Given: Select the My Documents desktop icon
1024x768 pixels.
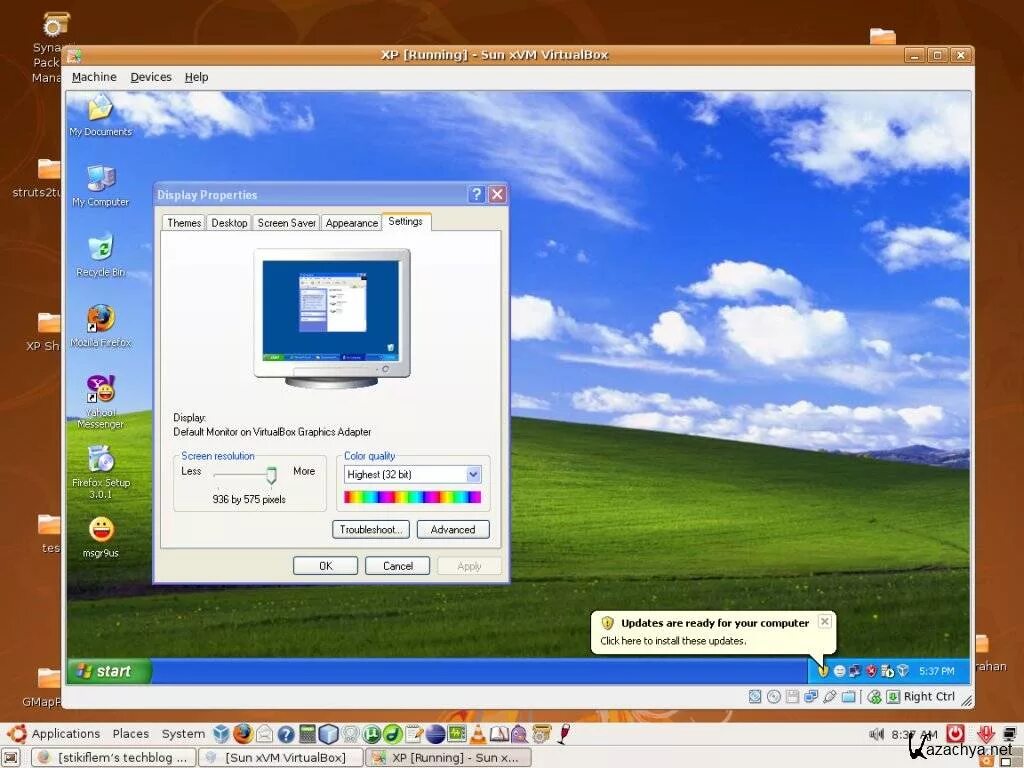Looking at the screenshot, I should tap(101, 116).
